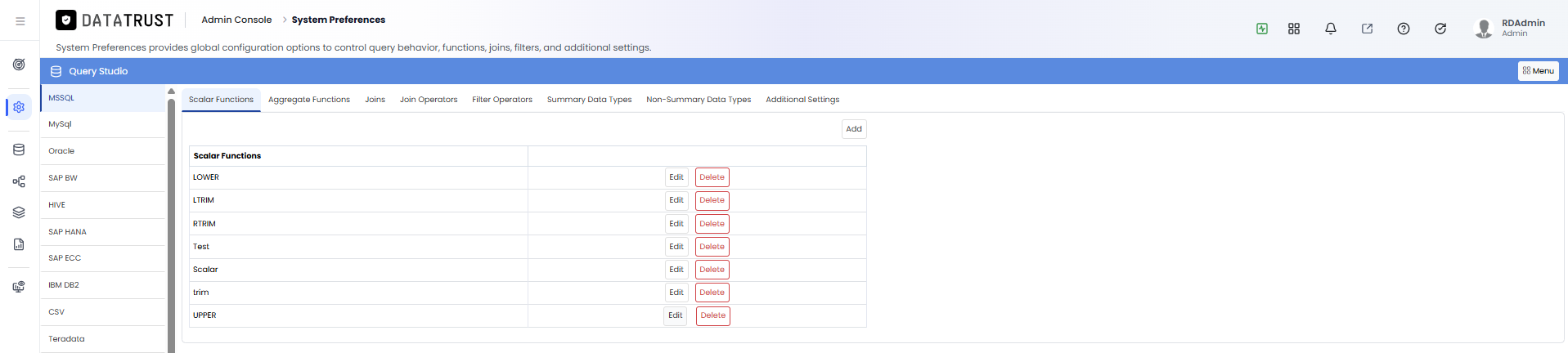Click the Query Studio database icon
Image resolution: width=1568 pixels, height=353 pixels.
(x=56, y=71)
